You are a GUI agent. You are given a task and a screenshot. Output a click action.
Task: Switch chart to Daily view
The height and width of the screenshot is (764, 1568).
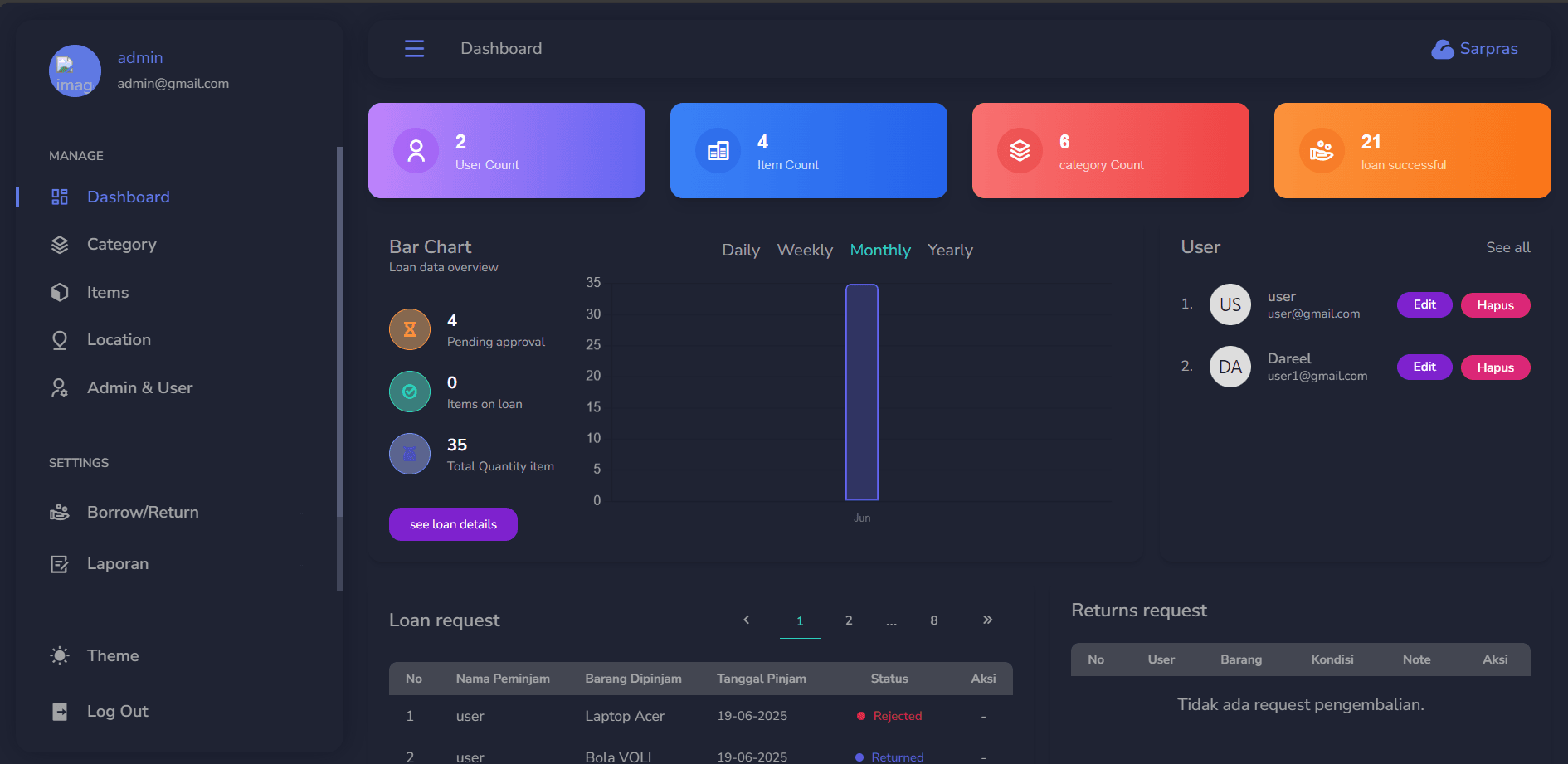(x=741, y=250)
